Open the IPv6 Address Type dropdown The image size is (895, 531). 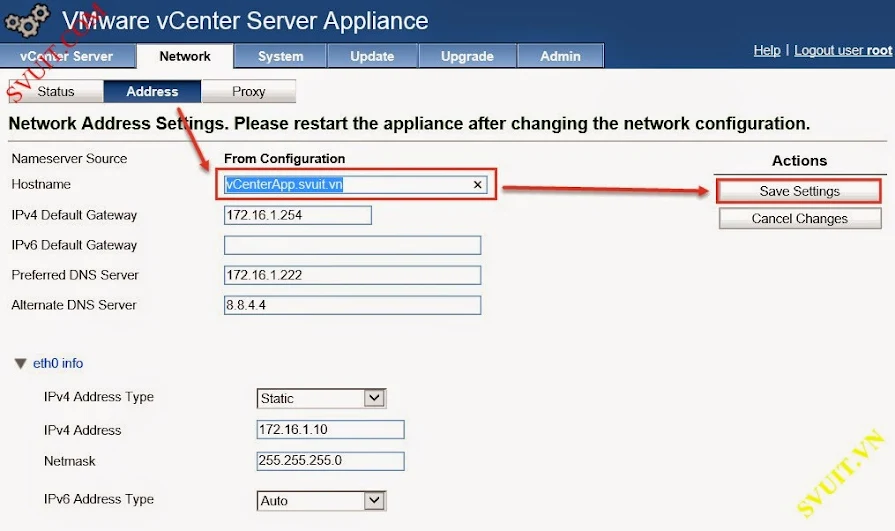coord(321,501)
